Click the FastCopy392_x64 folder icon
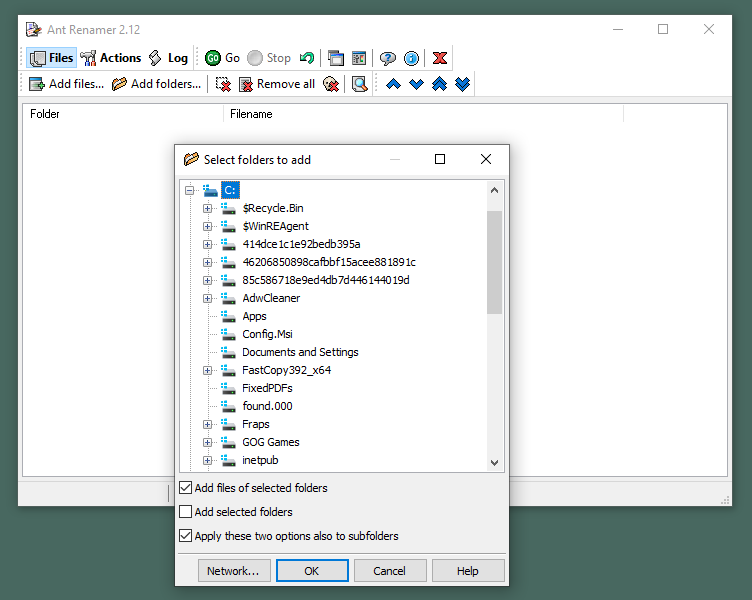Screen dimensions: 752x600 coord(228,370)
